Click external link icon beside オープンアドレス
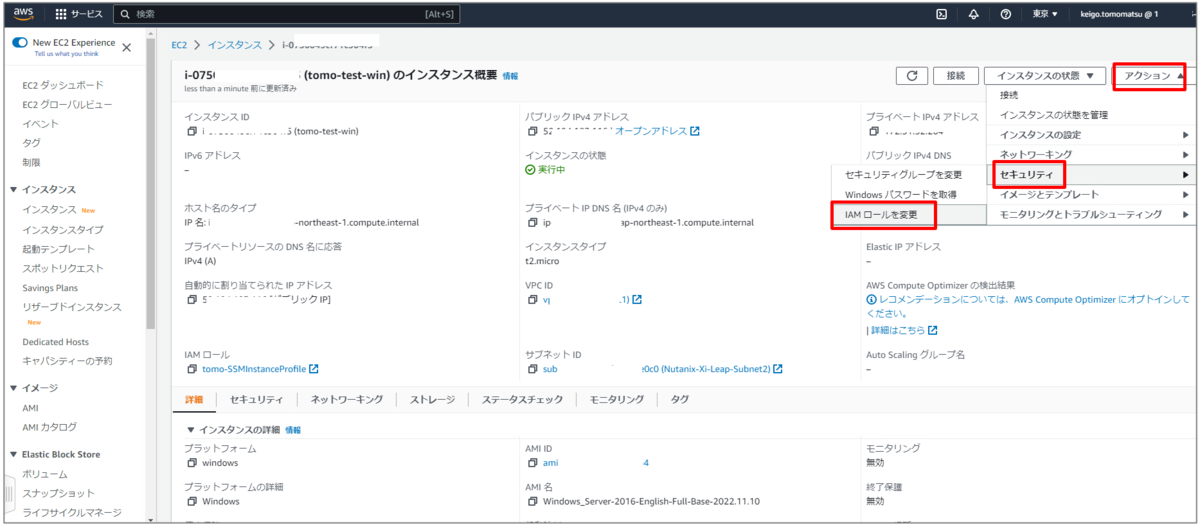 [x=694, y=131]
